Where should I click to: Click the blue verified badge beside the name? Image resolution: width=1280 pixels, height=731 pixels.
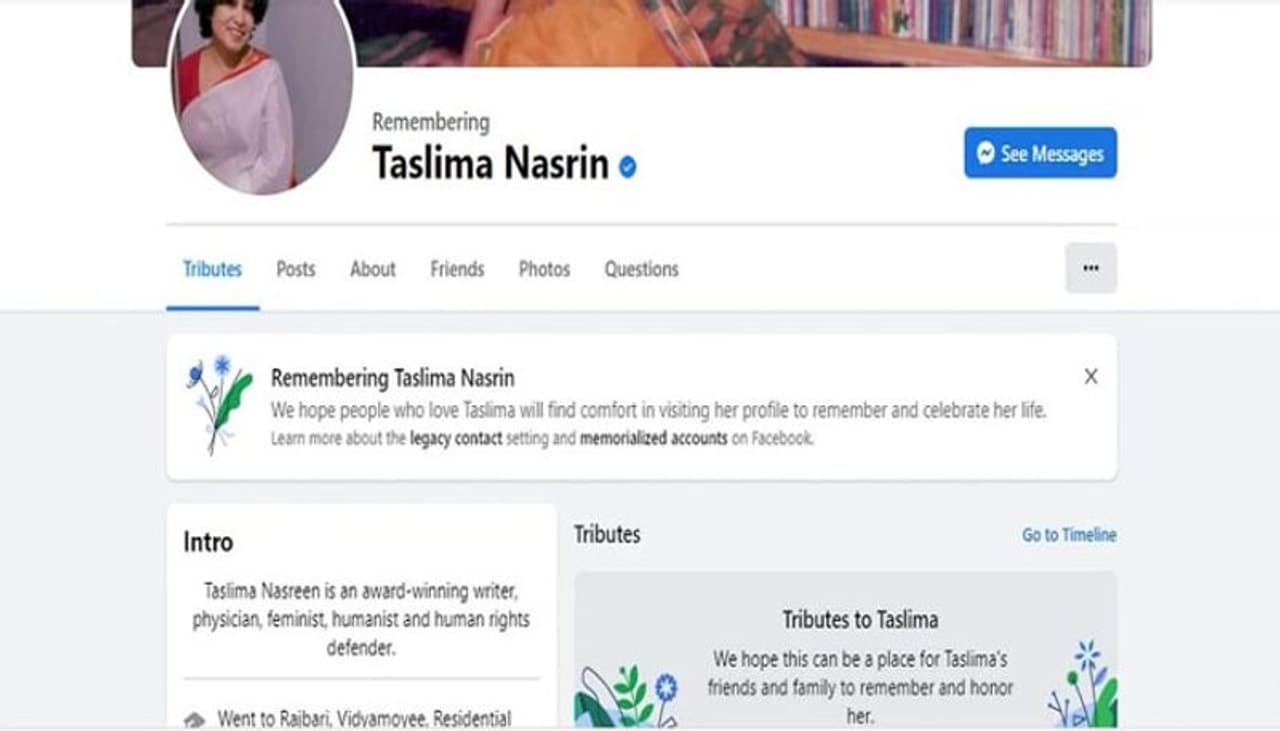(x=627, y=167)
